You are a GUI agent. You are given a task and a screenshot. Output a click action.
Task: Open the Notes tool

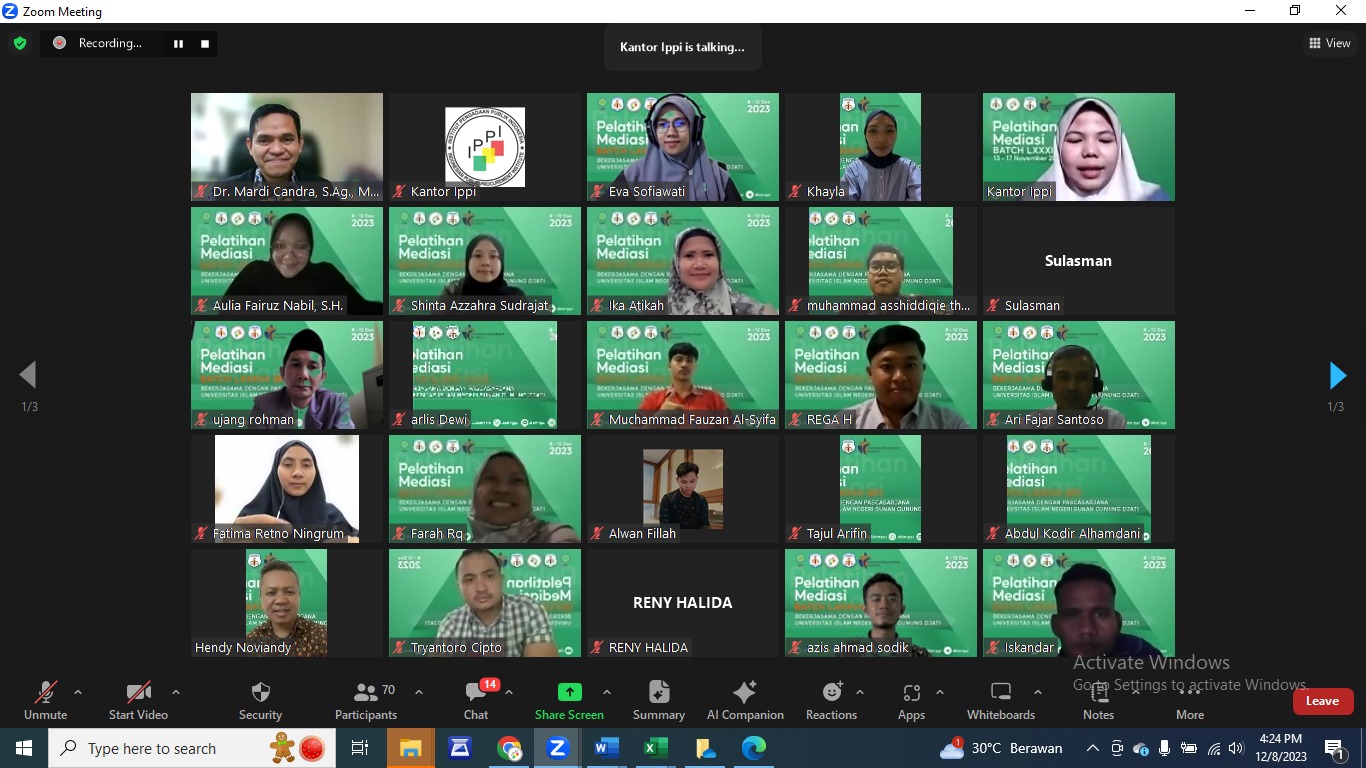click(x=1098, y=700)
